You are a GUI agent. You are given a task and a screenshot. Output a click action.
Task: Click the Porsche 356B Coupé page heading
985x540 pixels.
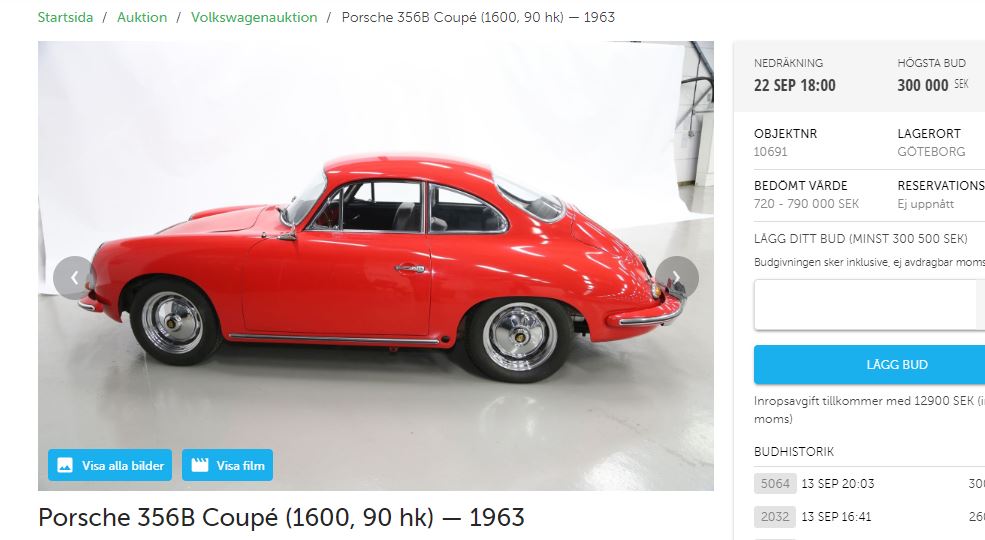281,517
